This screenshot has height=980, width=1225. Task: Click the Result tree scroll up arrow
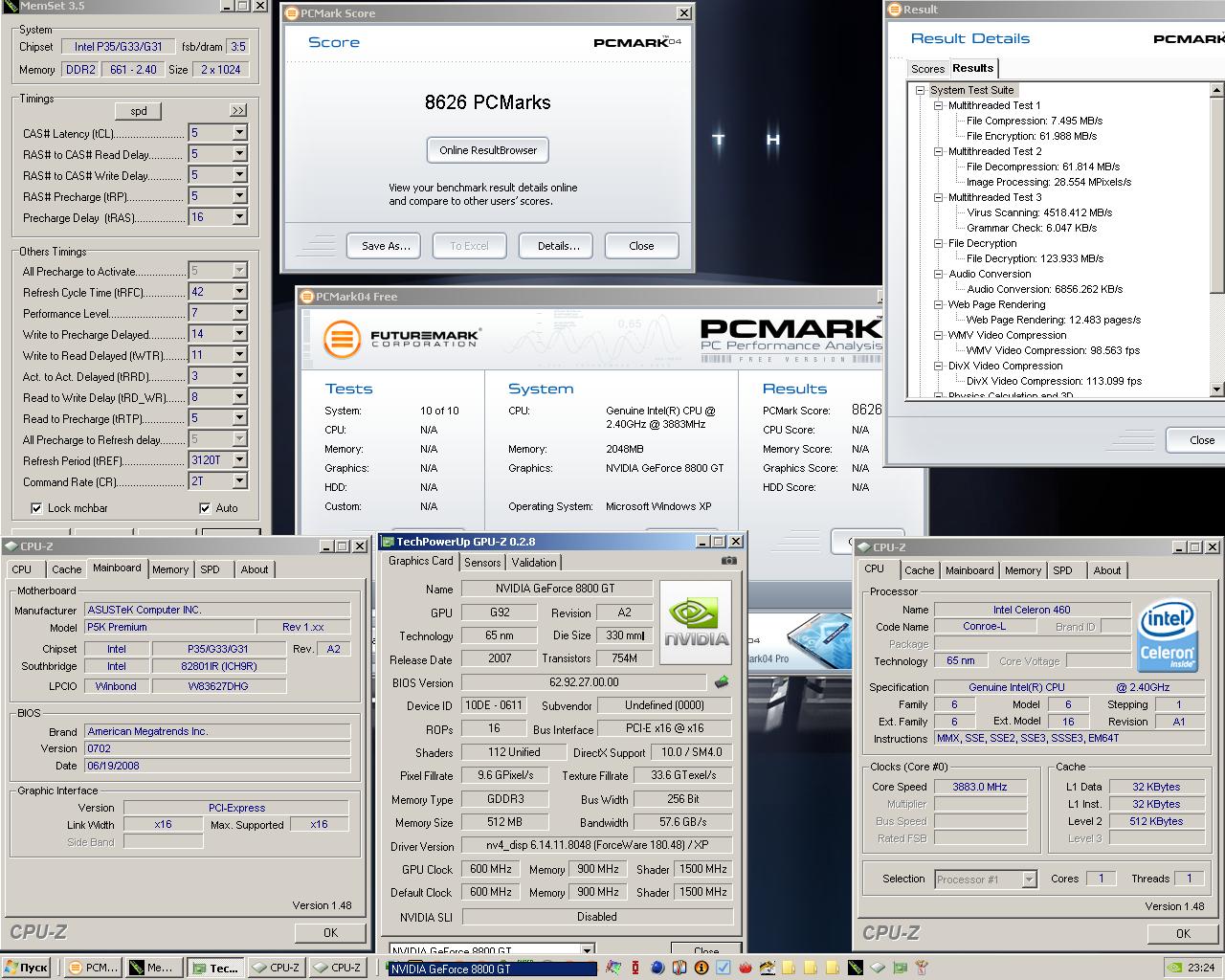pos(1217,89)
